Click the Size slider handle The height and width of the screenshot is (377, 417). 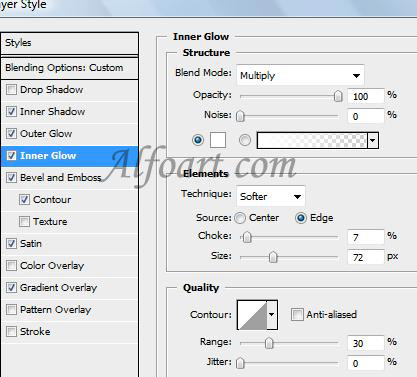(x=273, y=257)
